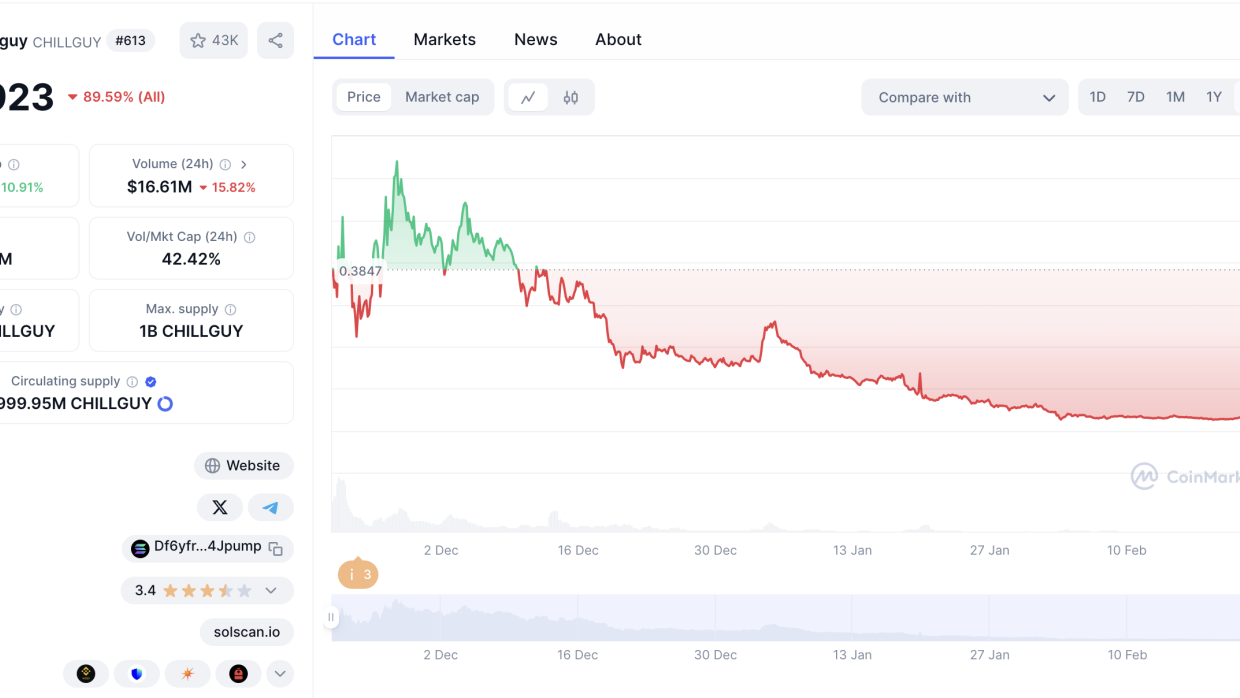
Task: Add CHILLGUY to watchlist via star icon
Action: pos(213,41)
